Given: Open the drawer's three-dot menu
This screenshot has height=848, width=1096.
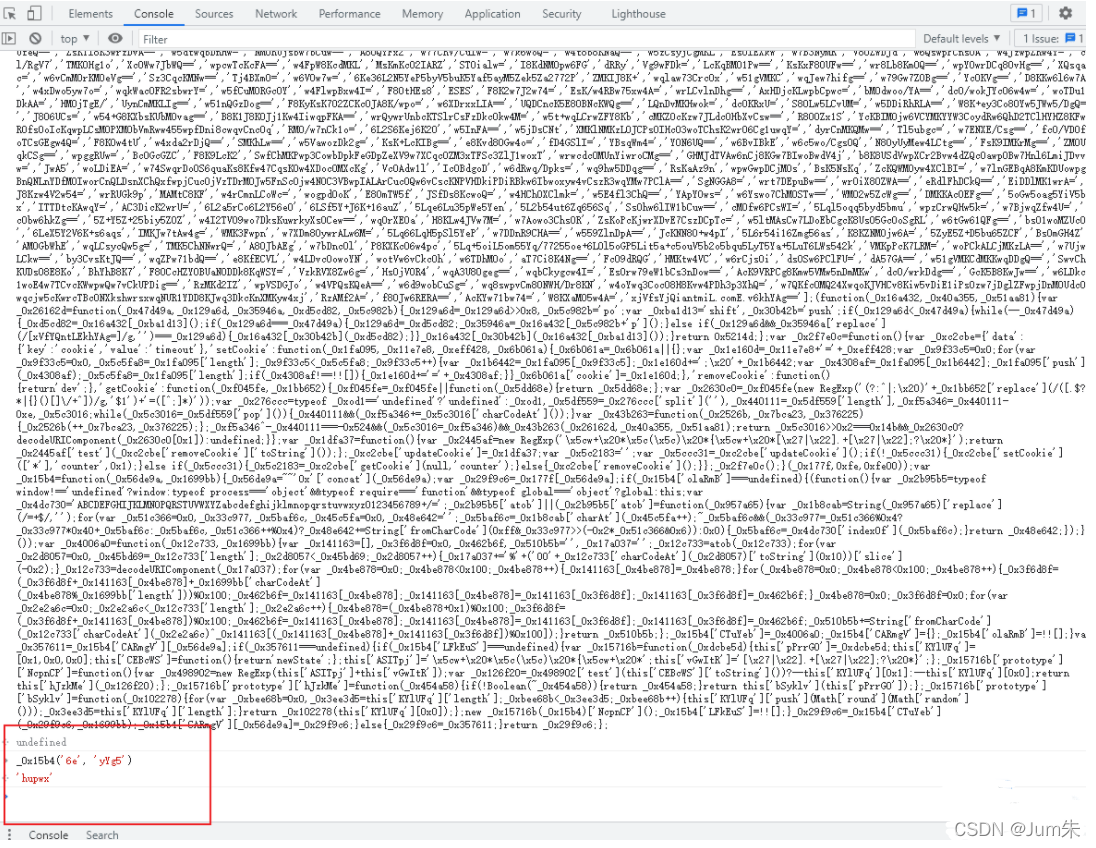Looking at the screenshot, I should click(x=9, y=835).
